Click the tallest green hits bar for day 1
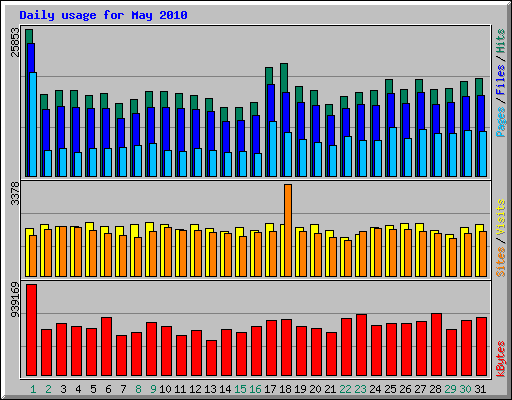Screen dimensions: 512x400 coord(29,36)
